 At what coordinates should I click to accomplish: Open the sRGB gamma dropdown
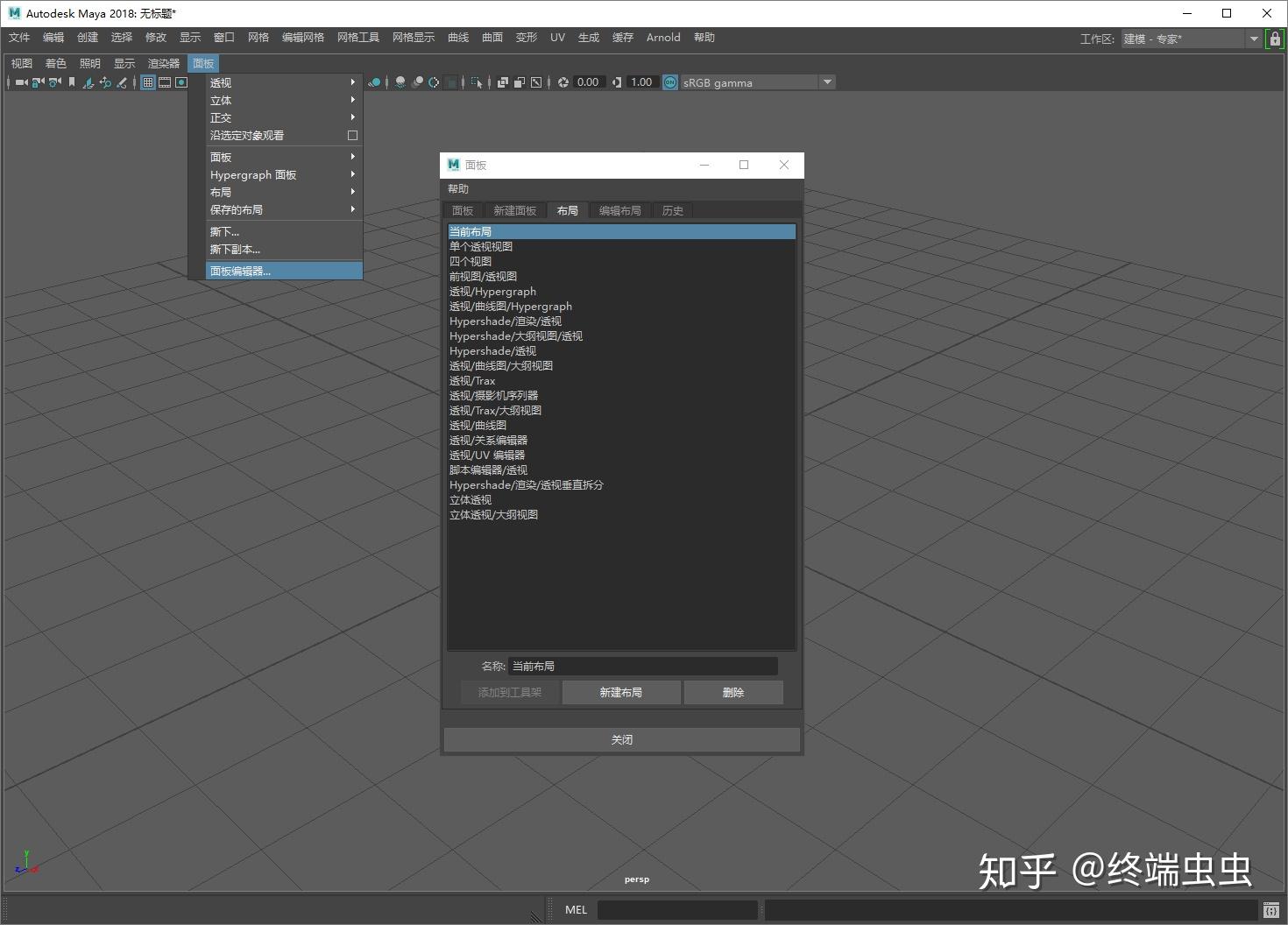pyautogui.click(x=826, y=81)
